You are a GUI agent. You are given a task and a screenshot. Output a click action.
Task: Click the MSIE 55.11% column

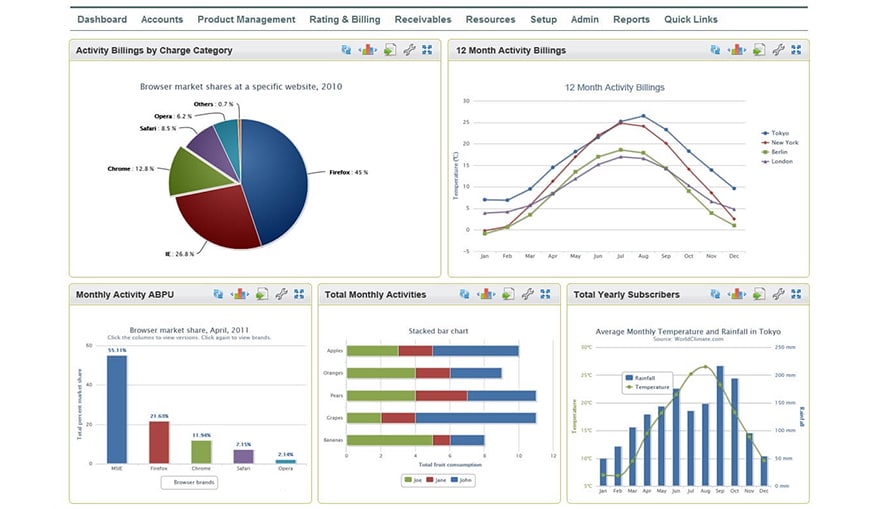click(117, 409)
